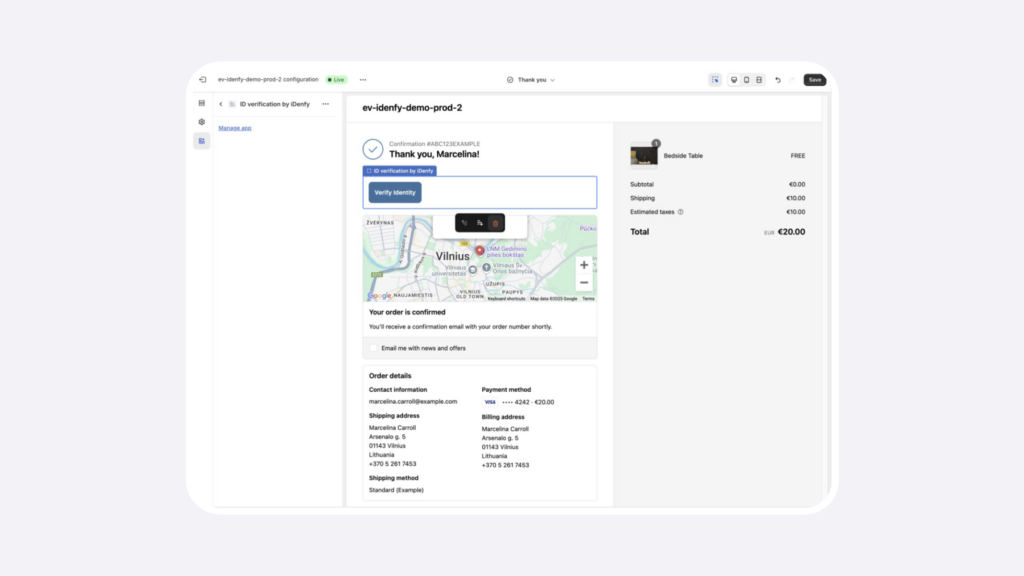Activate the blue section picker icon
Screen dimensions: 1024x576
coord(714,79)
